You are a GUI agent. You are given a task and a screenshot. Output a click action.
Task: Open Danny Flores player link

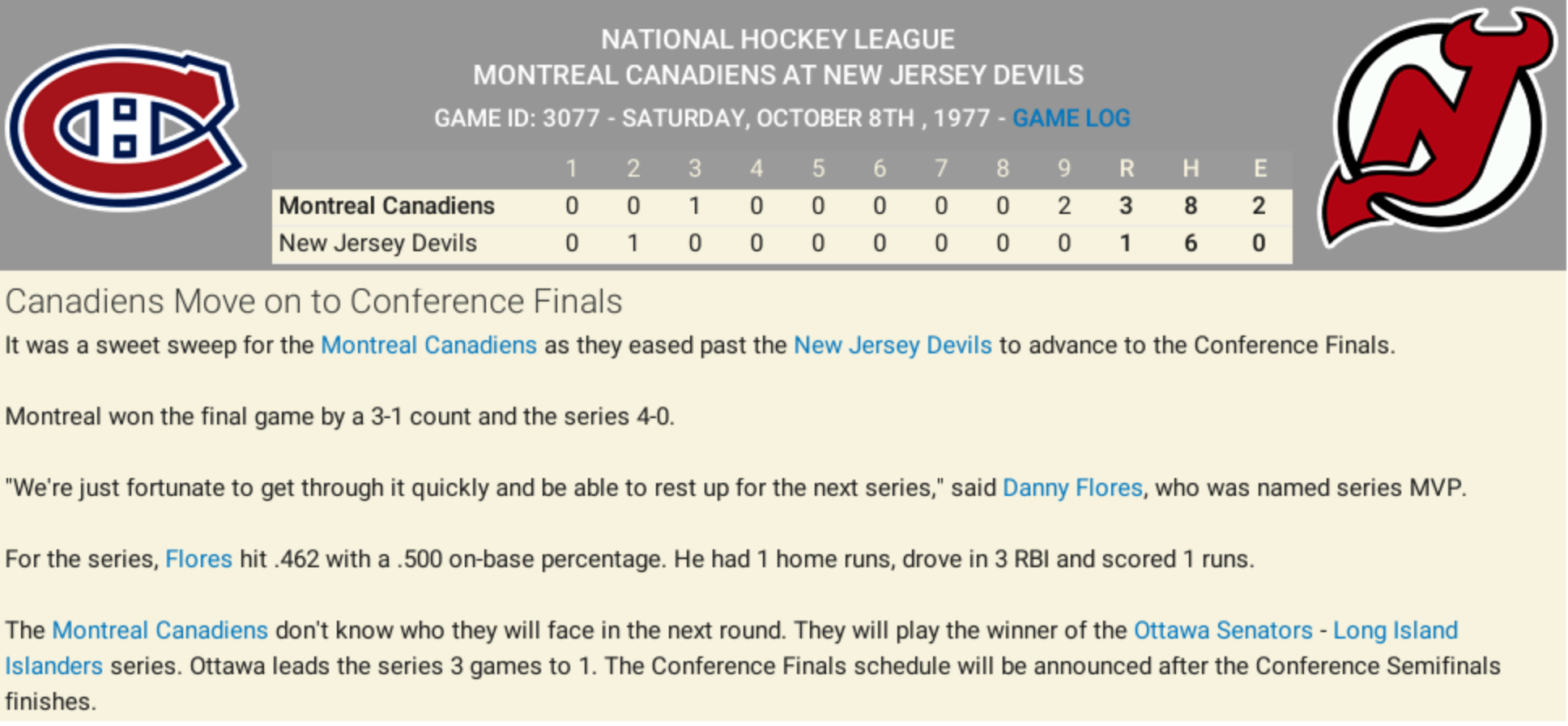[x=1072, y=488]
